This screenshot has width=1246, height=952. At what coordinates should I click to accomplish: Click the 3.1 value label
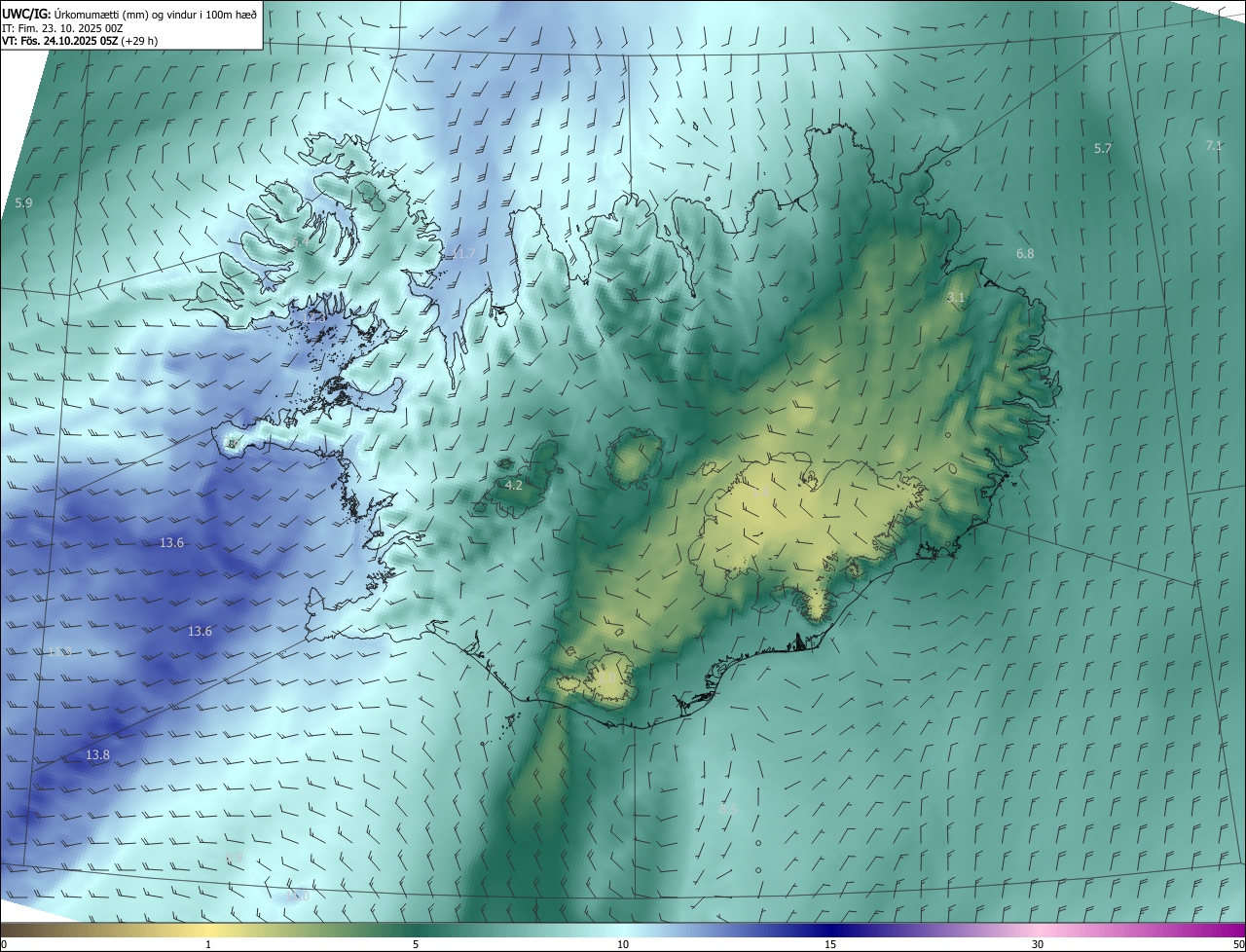click(956, 298)
